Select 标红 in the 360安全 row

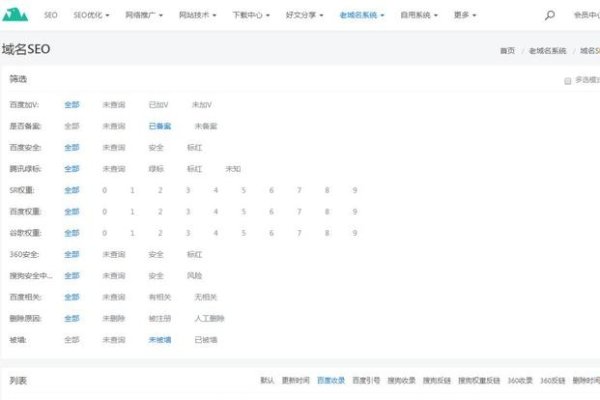[x=194, y=255]
